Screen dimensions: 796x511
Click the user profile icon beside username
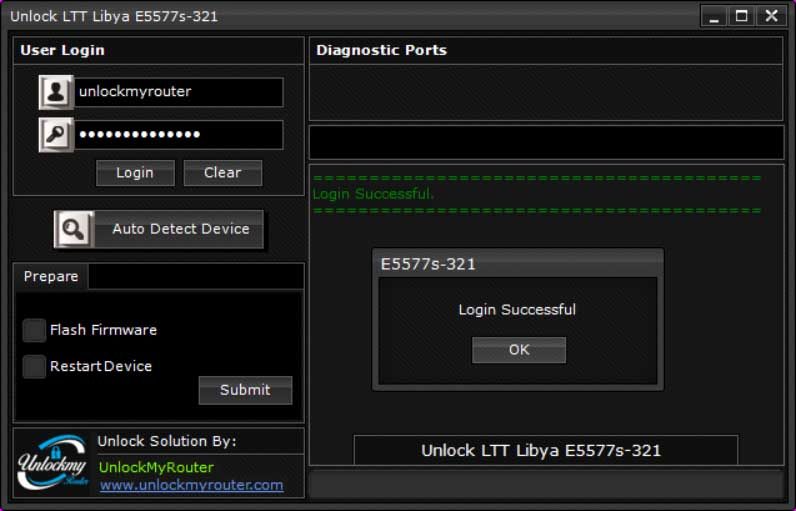[56, 92]
